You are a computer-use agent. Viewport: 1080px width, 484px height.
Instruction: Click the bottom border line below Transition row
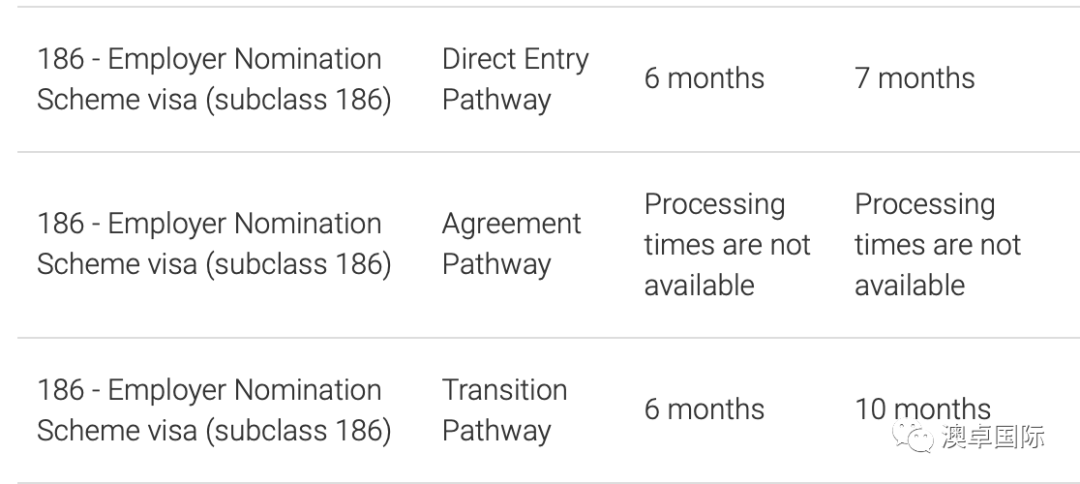(x=548, y=483)
